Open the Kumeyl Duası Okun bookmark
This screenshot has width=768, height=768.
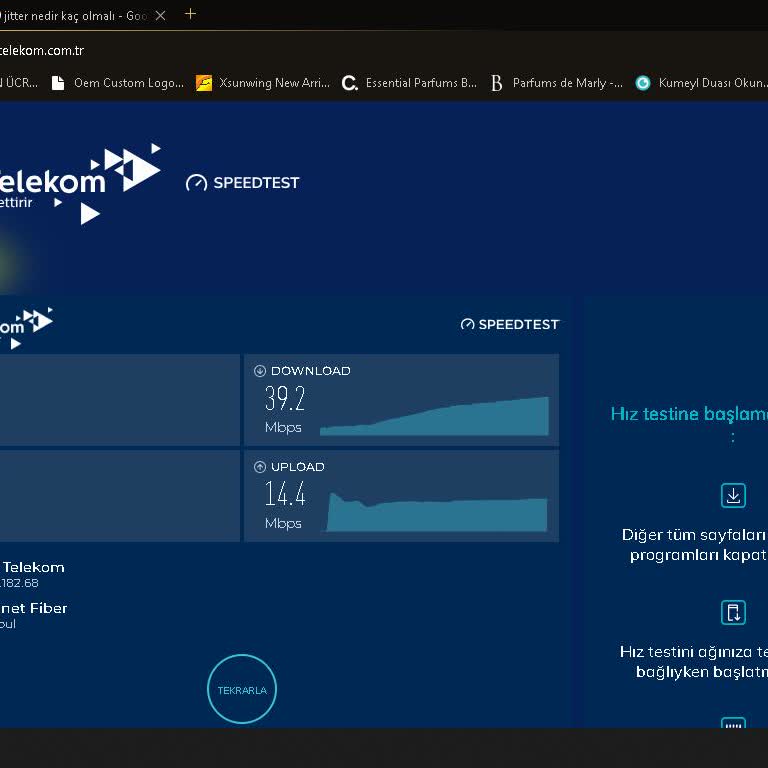click(x=701, y=83)
